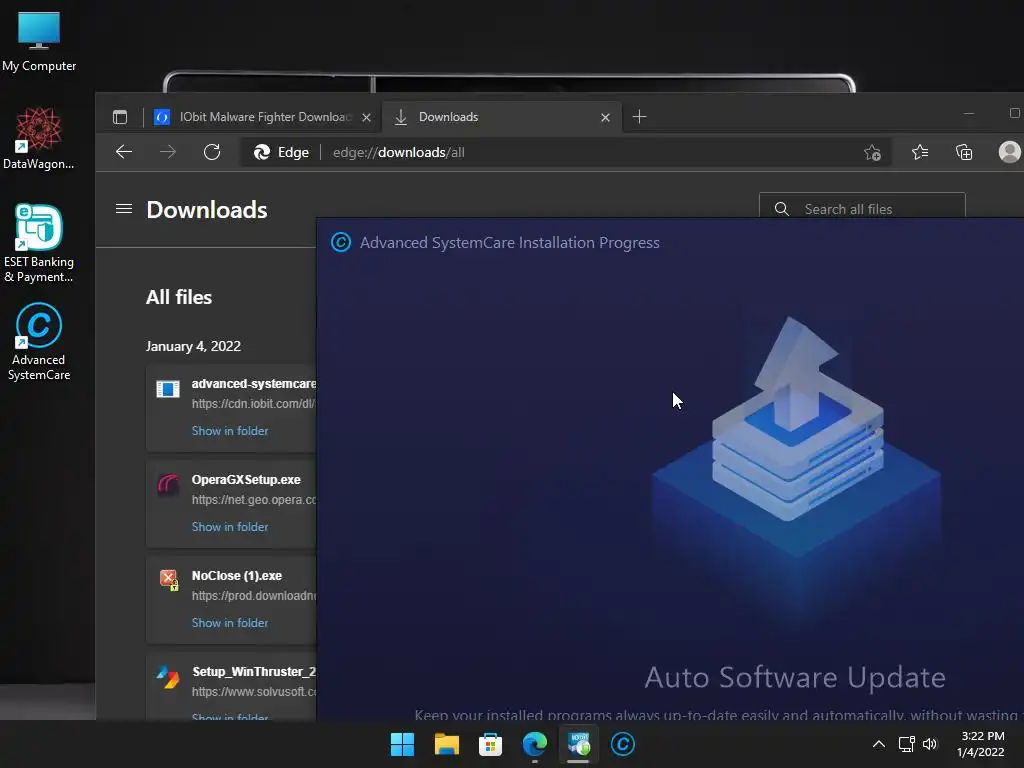Screen dimensions: 1024x768
Task: Show OperaGXSetup.exe in folder
Action: pyautogui.click(x=230, y=527)
